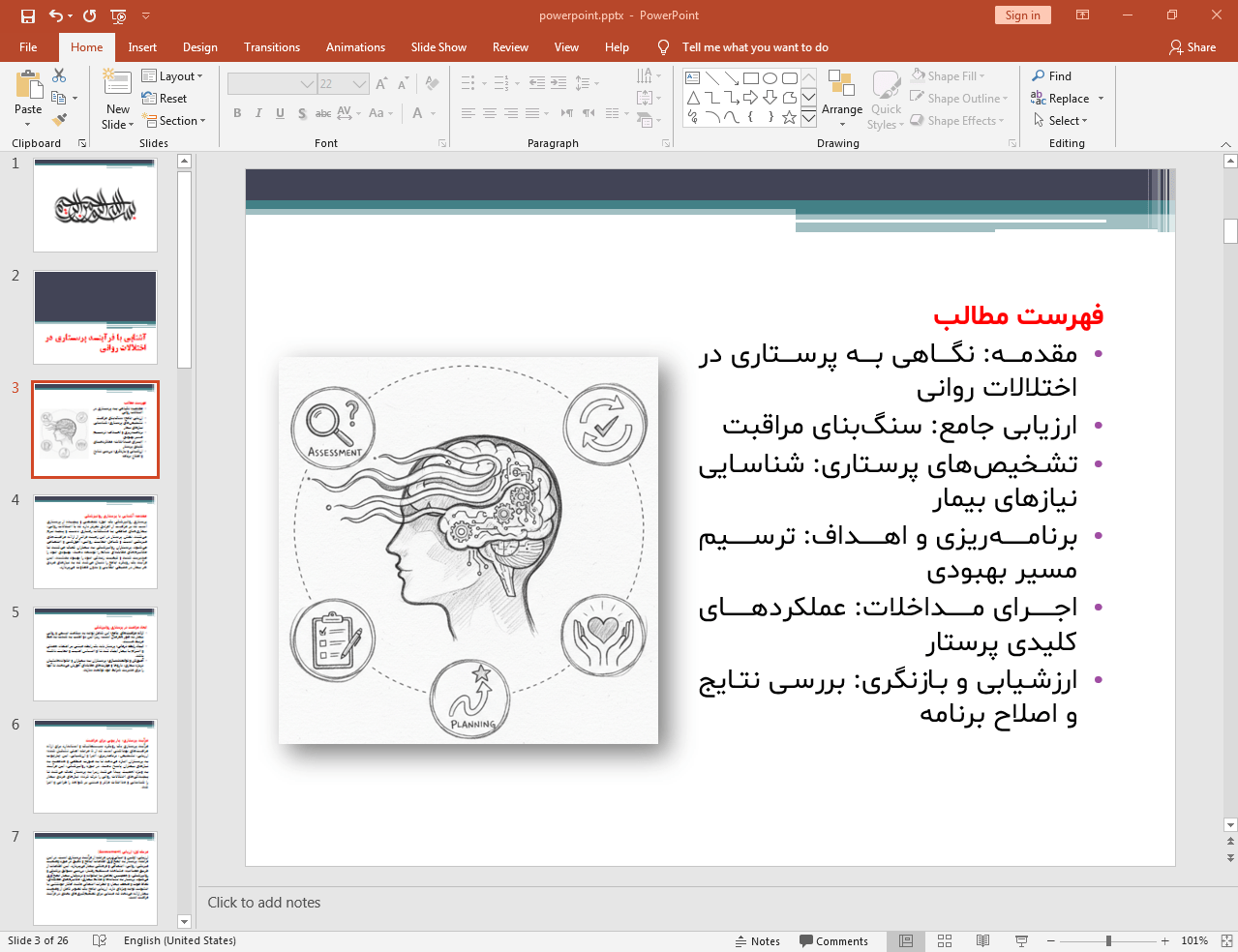Expand the Section dropdown

(175, 120)
